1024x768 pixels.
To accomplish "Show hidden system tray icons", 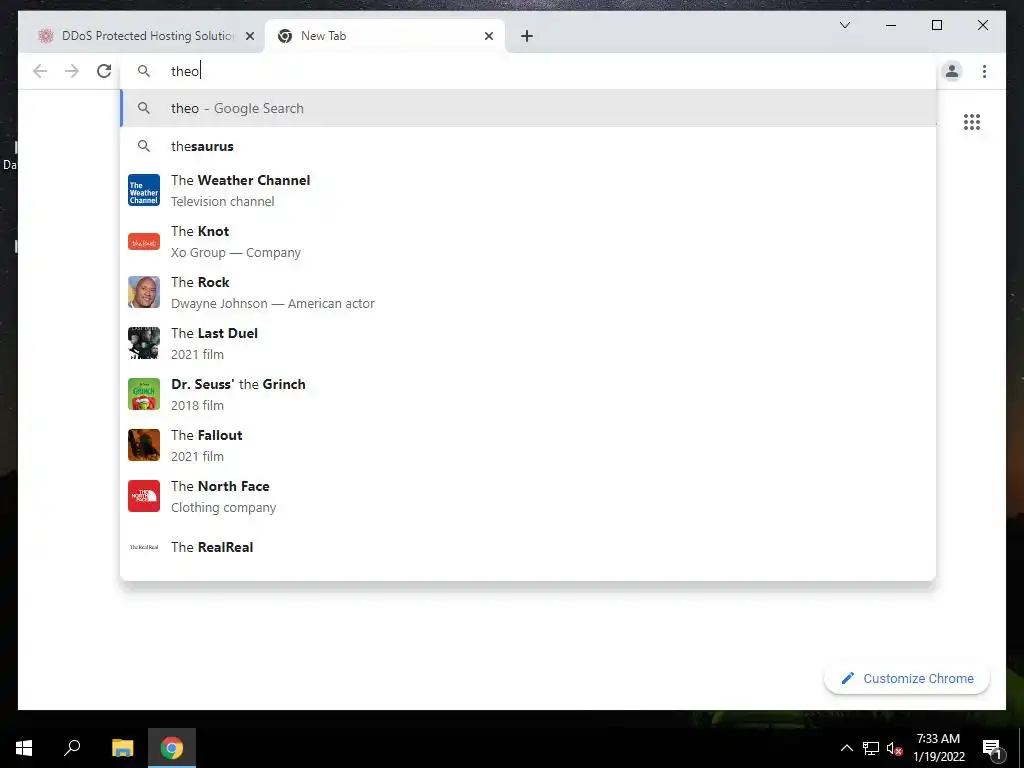I will pyautogui.click(x=846, y=748).
